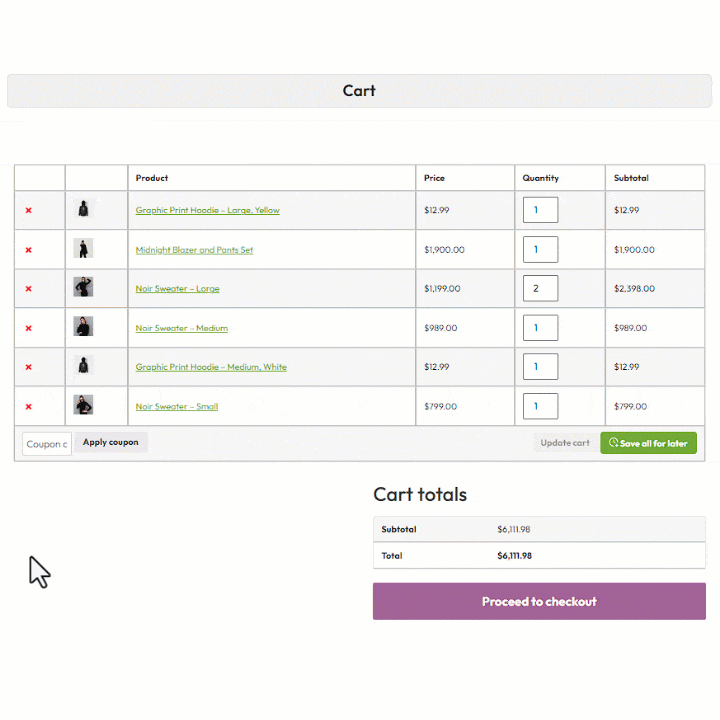
Task: Click quantity box for Midnight Blazer set
Action: [x=540, y=250]
